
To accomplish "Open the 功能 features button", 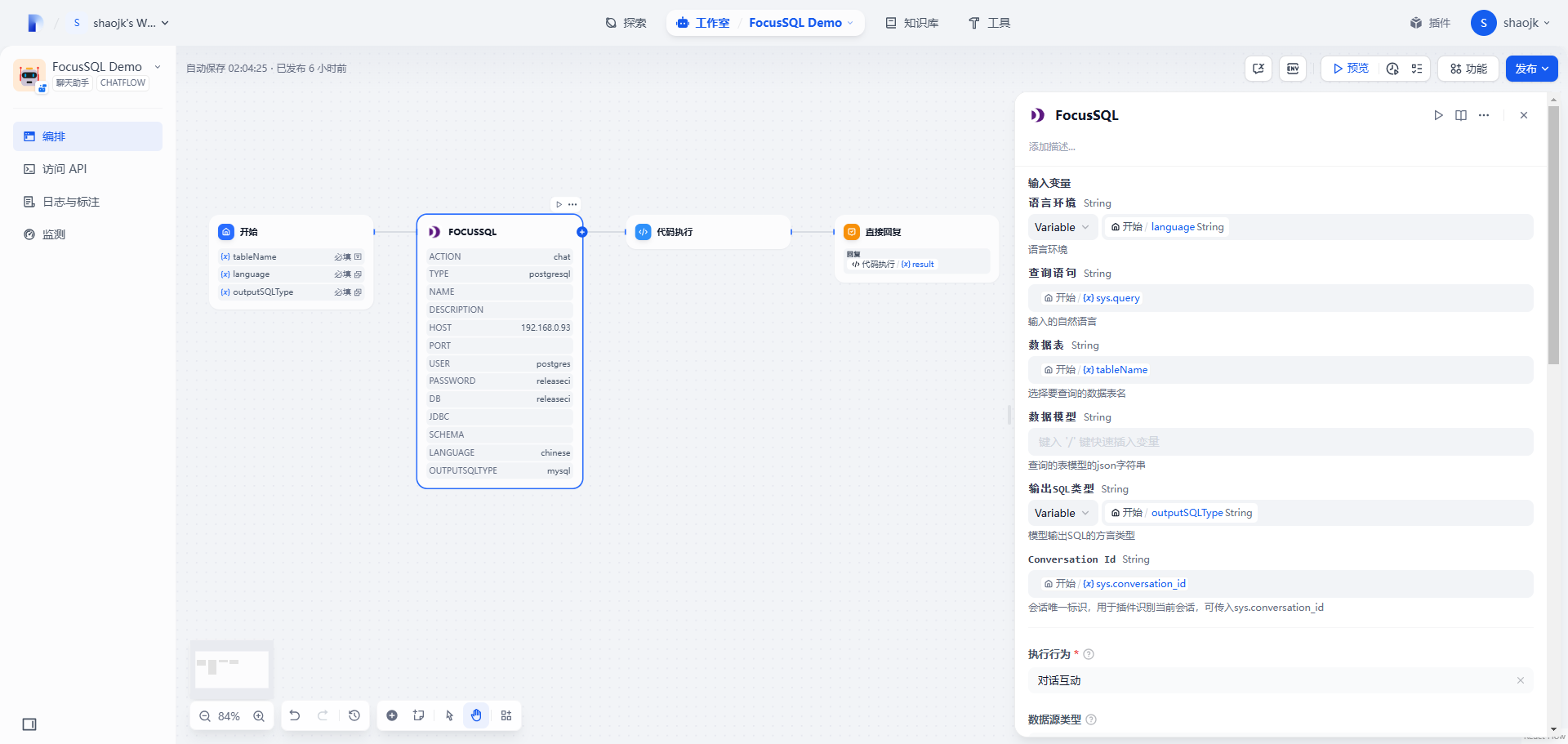I will (x=1468, y=69).
